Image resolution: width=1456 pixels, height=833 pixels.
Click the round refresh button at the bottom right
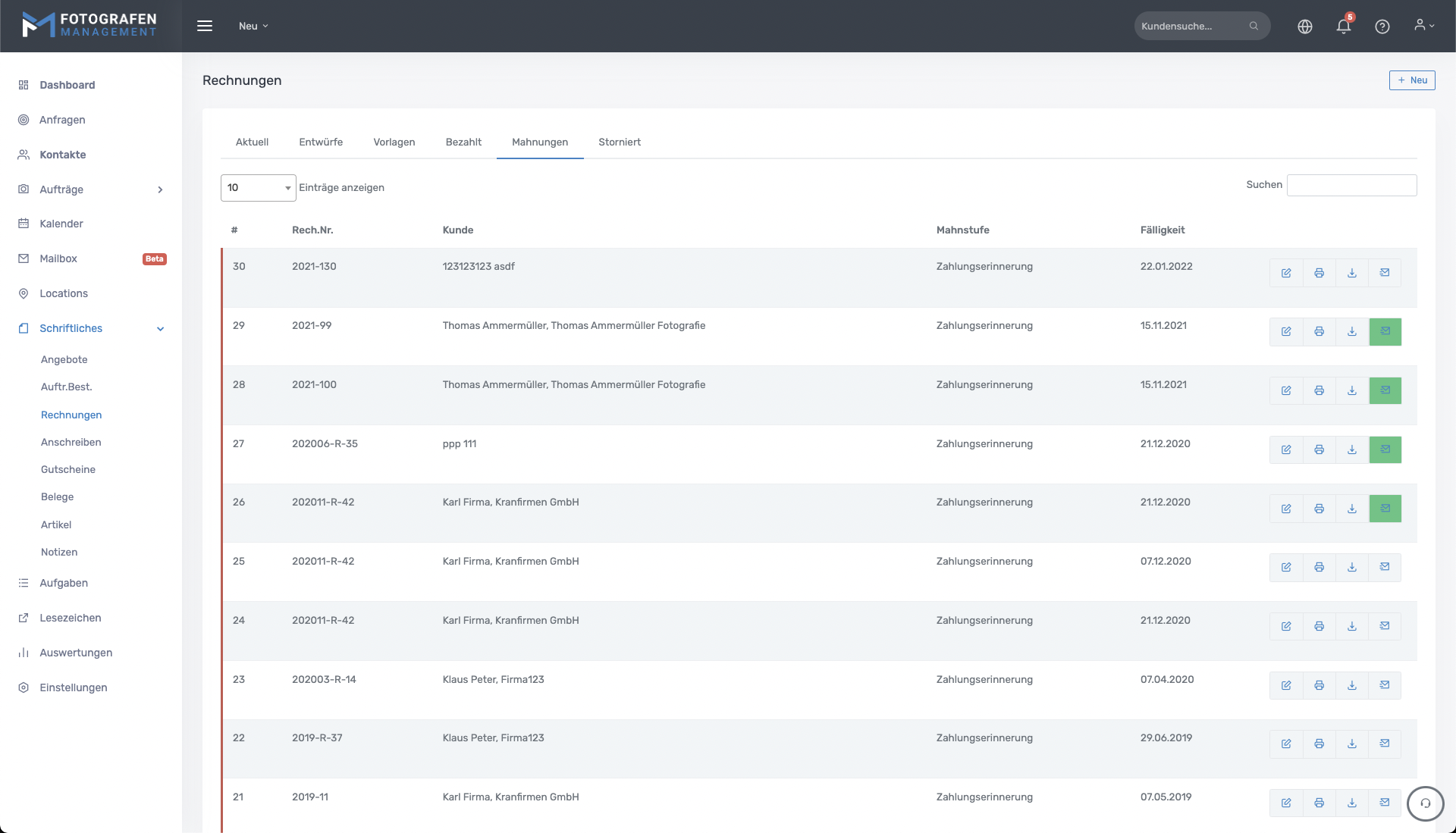1425,803
